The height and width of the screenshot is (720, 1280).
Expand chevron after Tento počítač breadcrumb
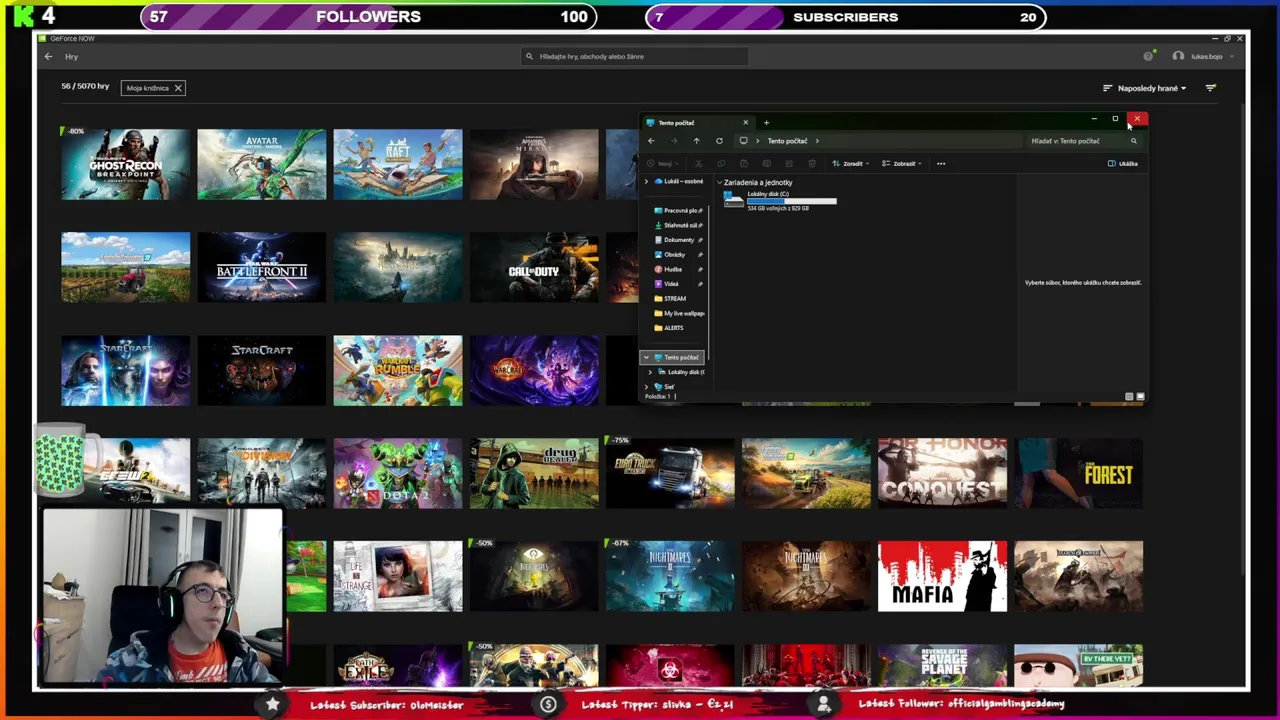point(817,141)
